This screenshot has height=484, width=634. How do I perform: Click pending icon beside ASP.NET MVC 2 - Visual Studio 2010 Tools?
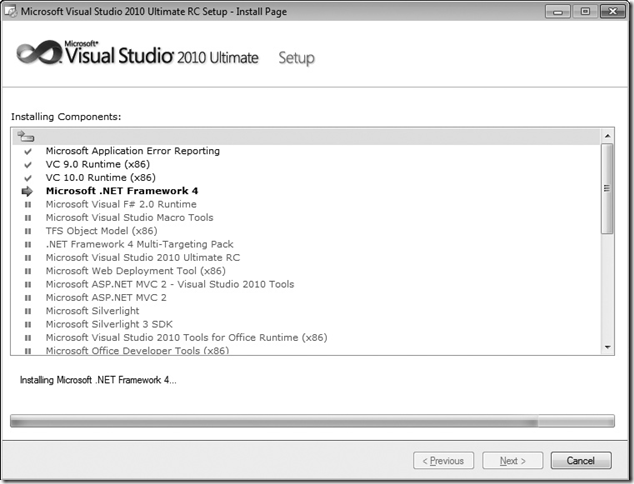pyautogui.click(x=28, y=285)
